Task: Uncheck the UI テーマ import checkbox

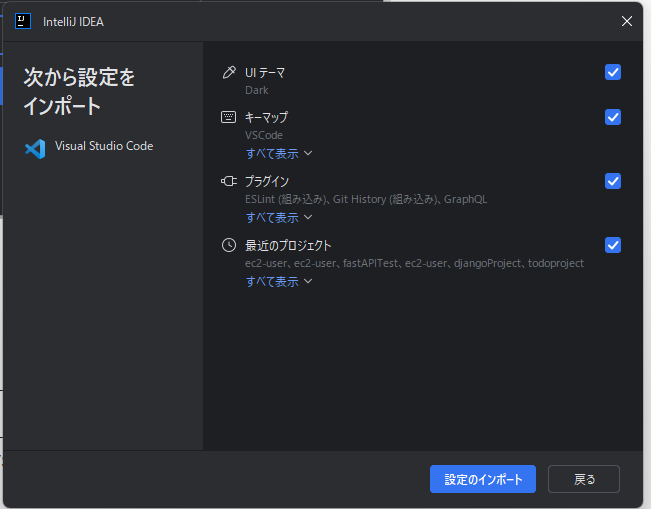Action: 613,72
